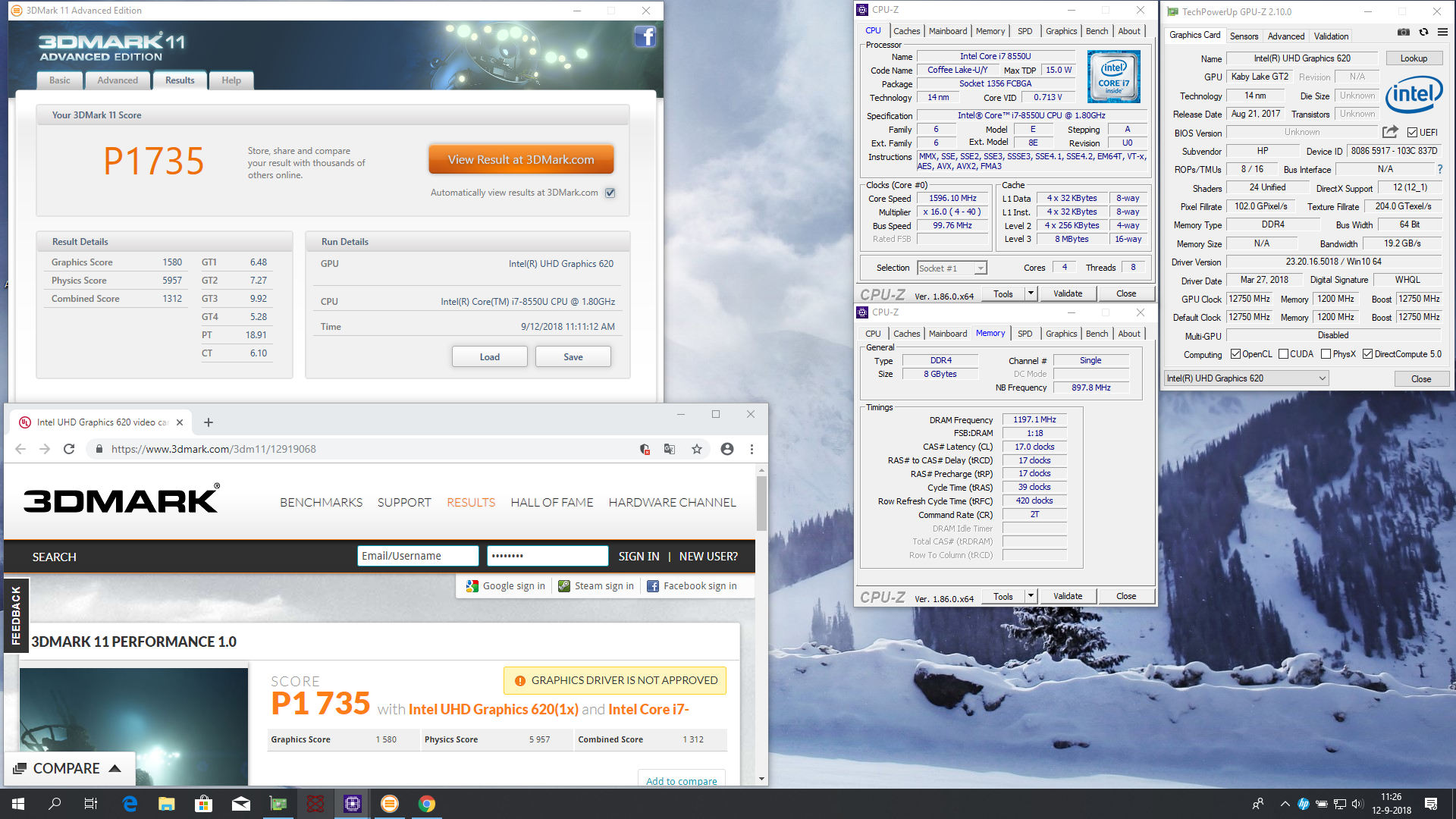
Task: Toggle automatically view results at 3DMark.com checkbox
Action: click(x=610, y=193)
